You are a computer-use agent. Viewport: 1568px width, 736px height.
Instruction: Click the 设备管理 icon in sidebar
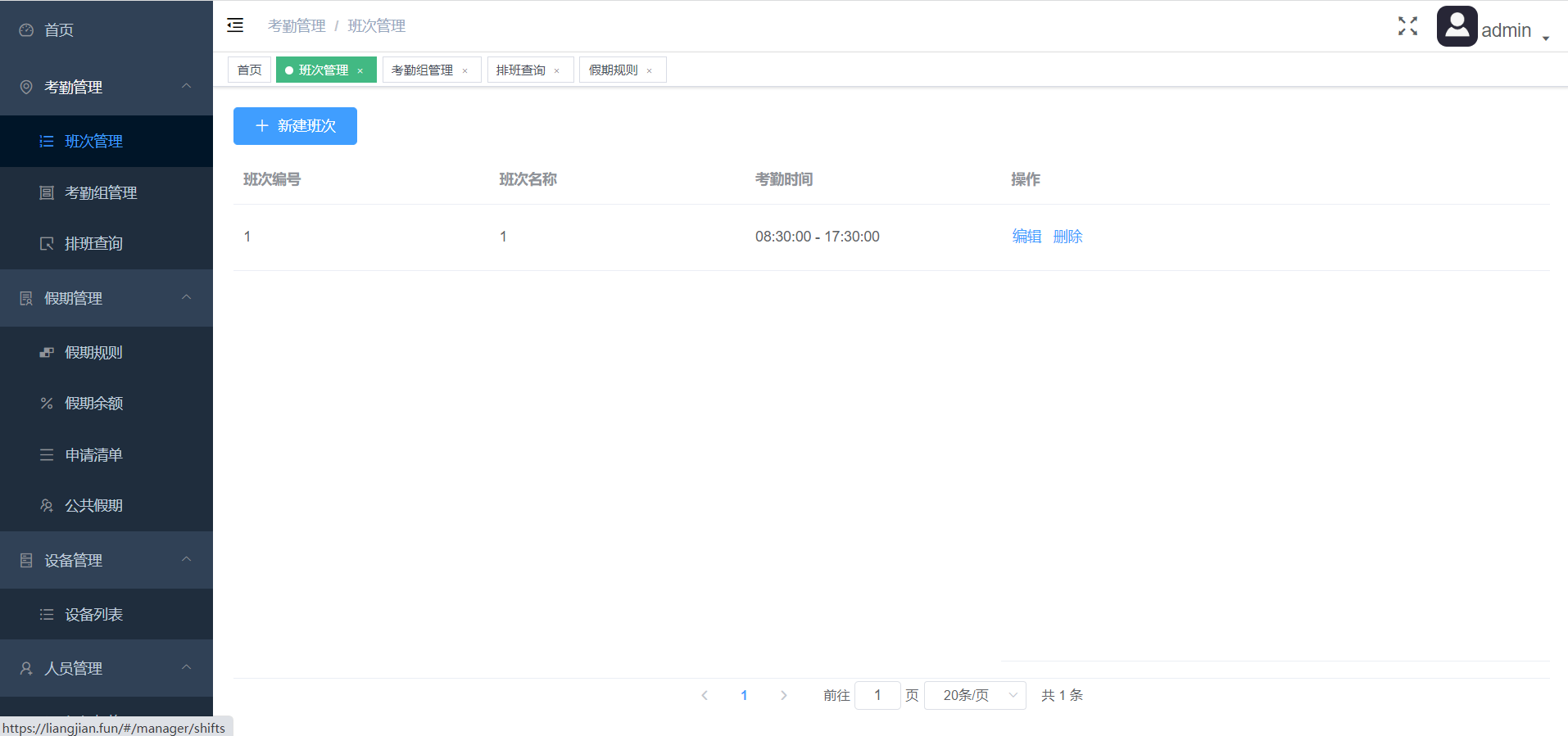[26, 560]
